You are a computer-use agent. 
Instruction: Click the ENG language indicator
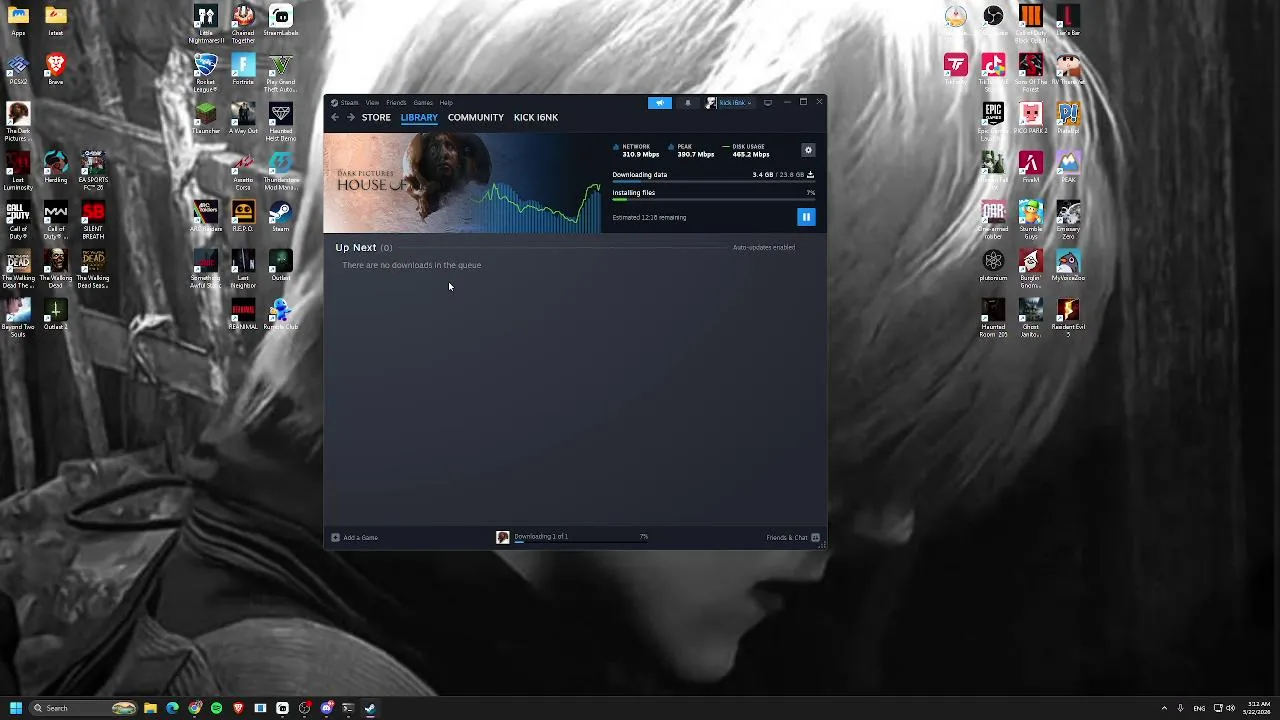pos(1199,708)
